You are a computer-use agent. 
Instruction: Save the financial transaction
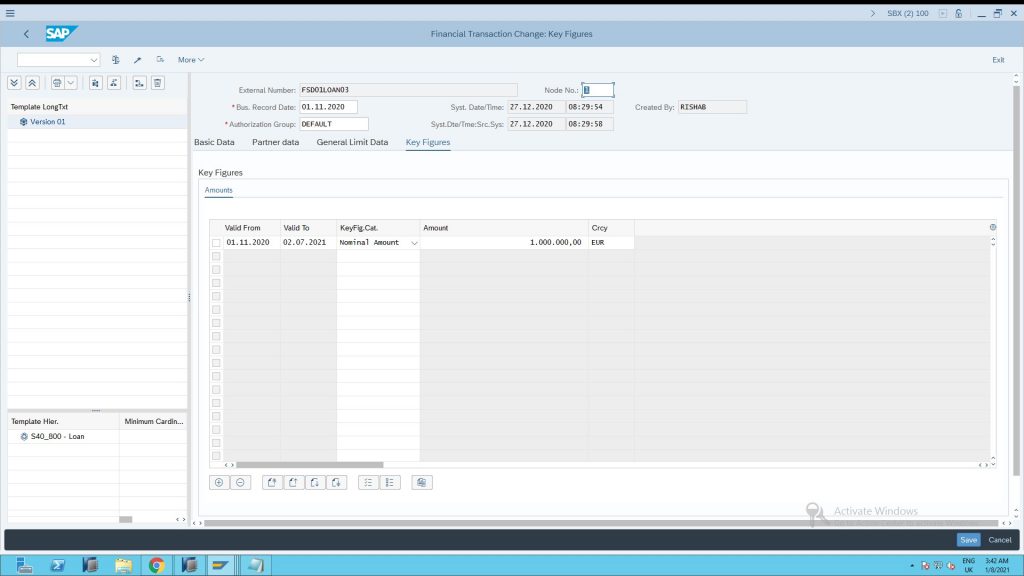(968, 540)
